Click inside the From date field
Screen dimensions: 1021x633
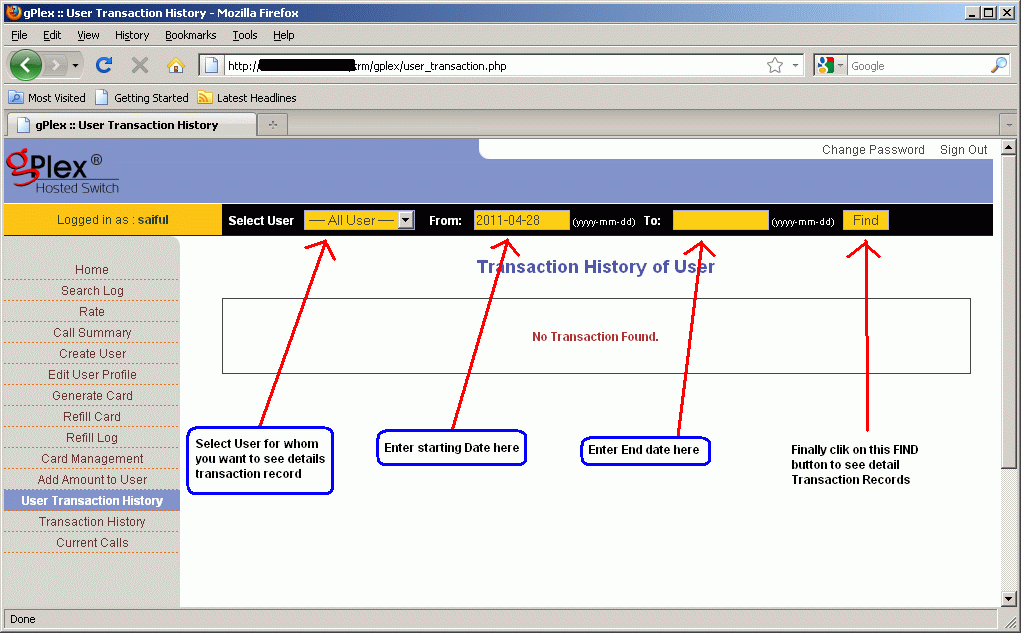pyautogui.click(x=521, y=220)
